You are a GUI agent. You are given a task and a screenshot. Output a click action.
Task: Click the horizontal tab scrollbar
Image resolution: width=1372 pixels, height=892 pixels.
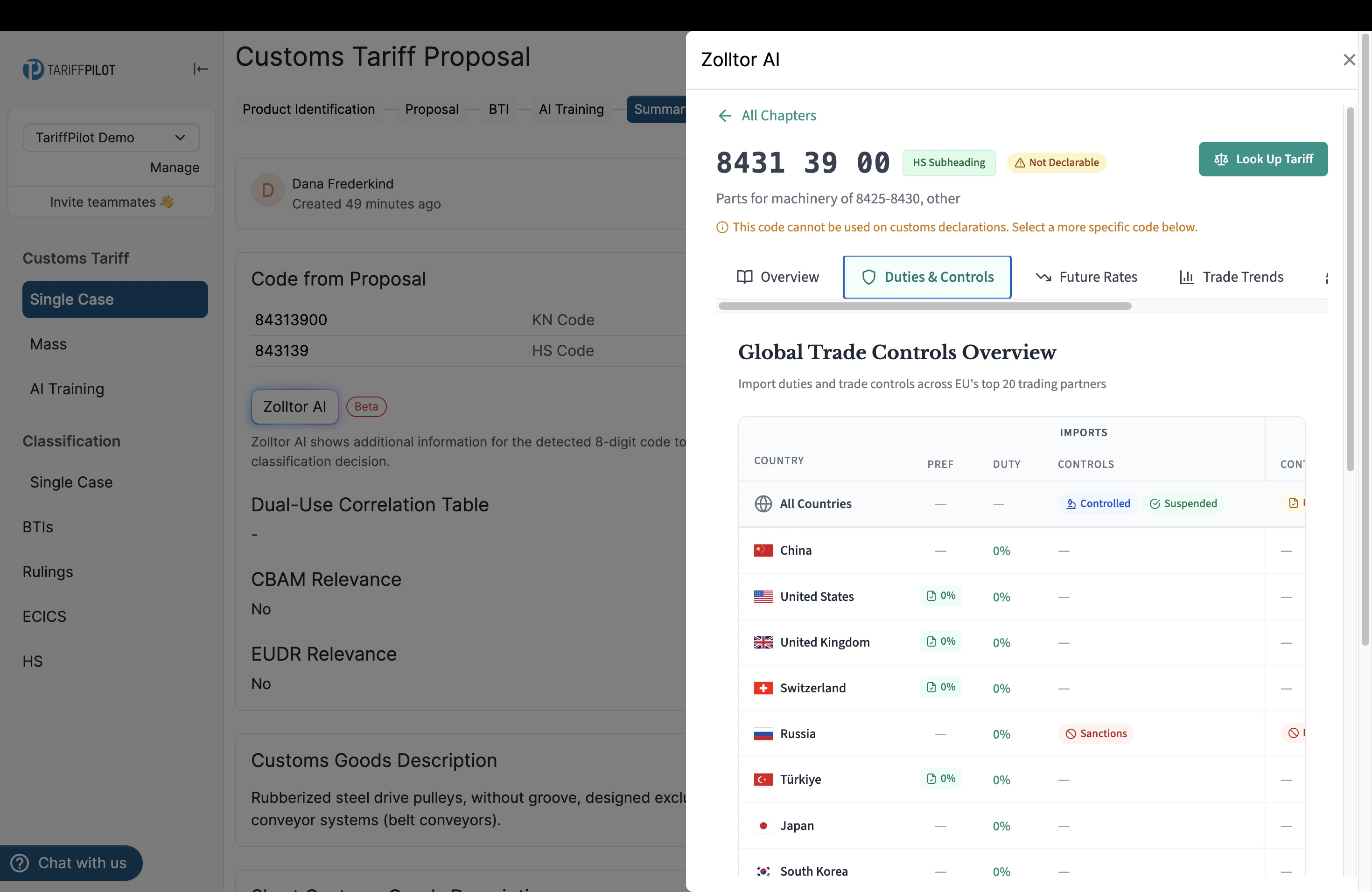point(924,306)
